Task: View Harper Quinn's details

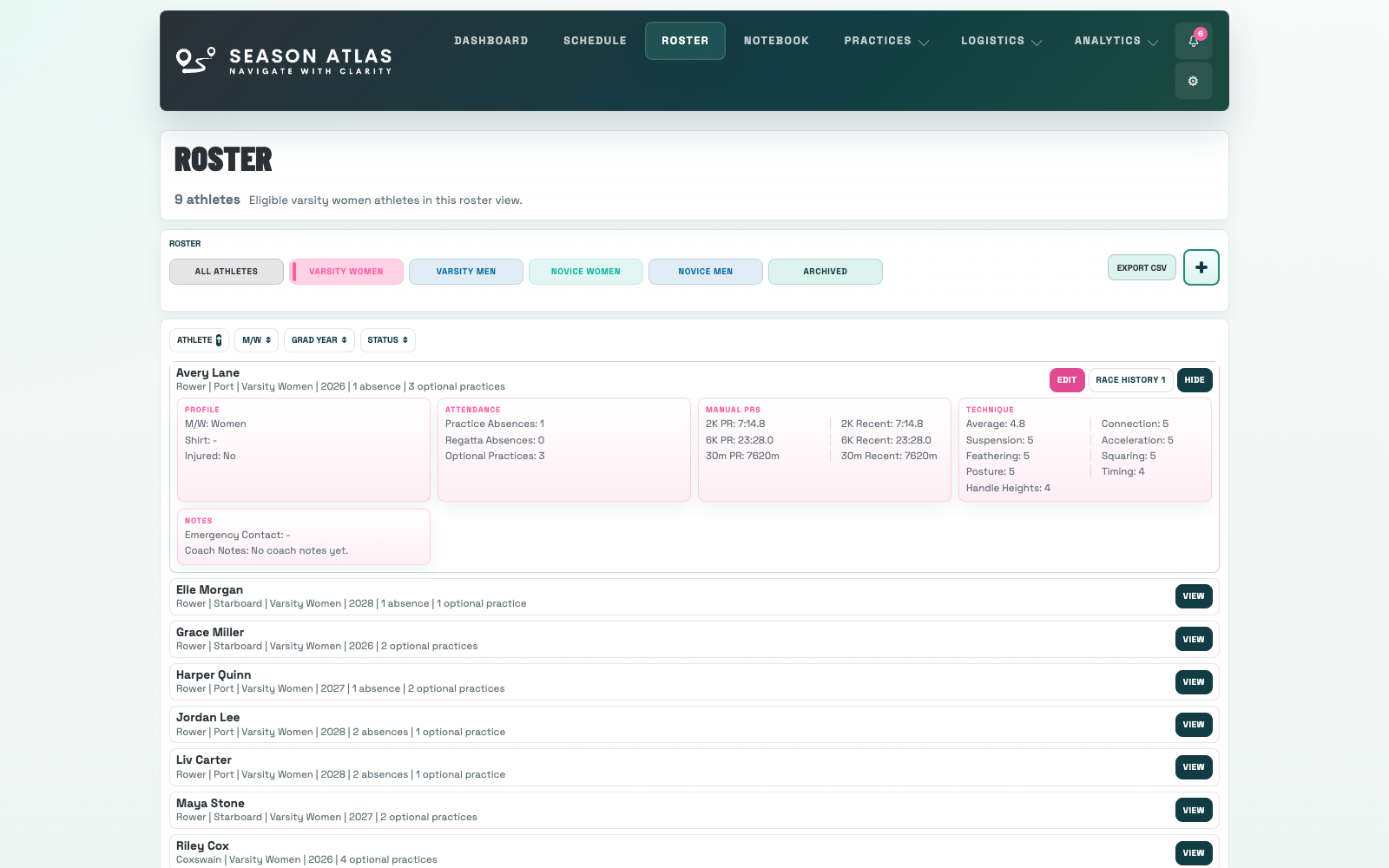Action: point(1194,682)
